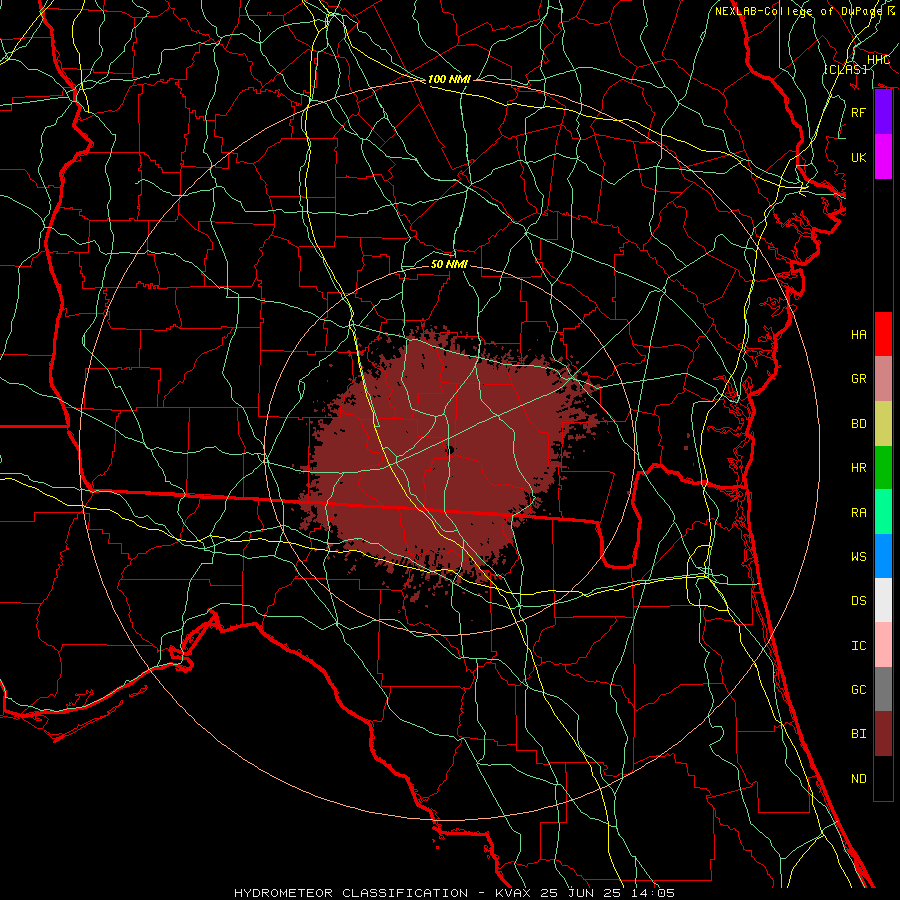Click the Hydrometeor Classification KVAX caption

coord(454,893)
